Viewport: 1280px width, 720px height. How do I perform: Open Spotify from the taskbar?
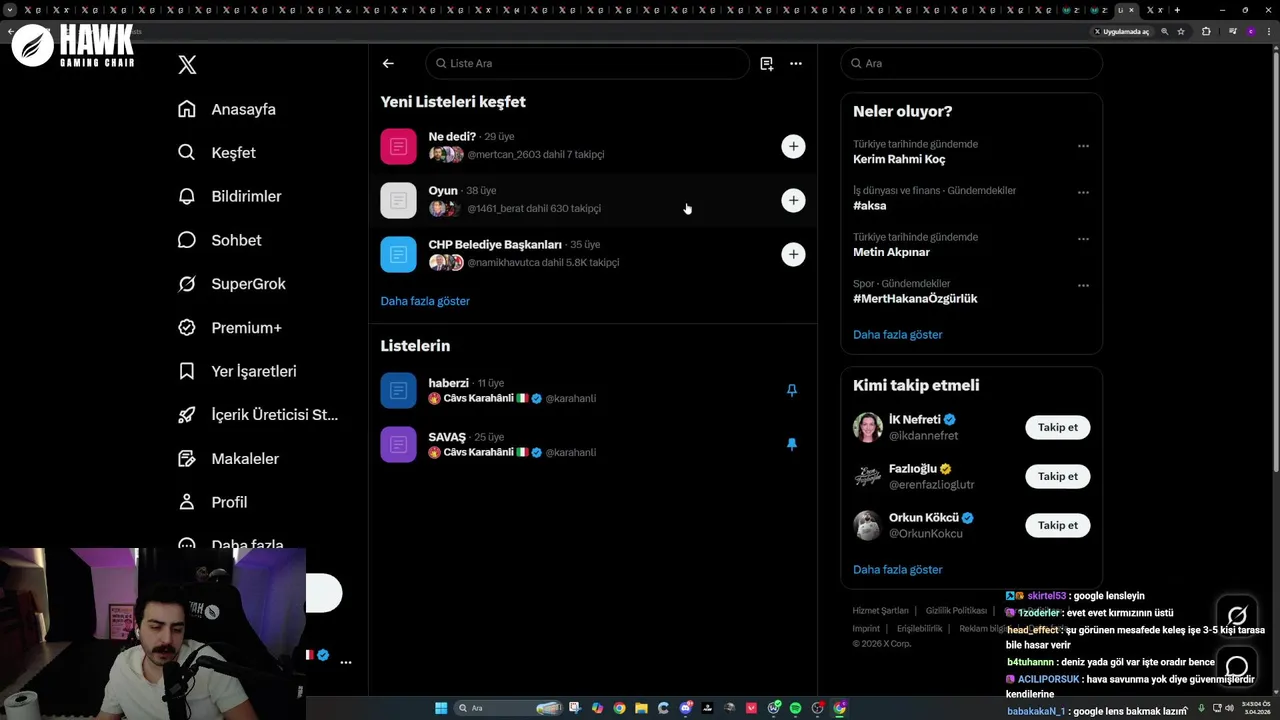pos(795,708)
